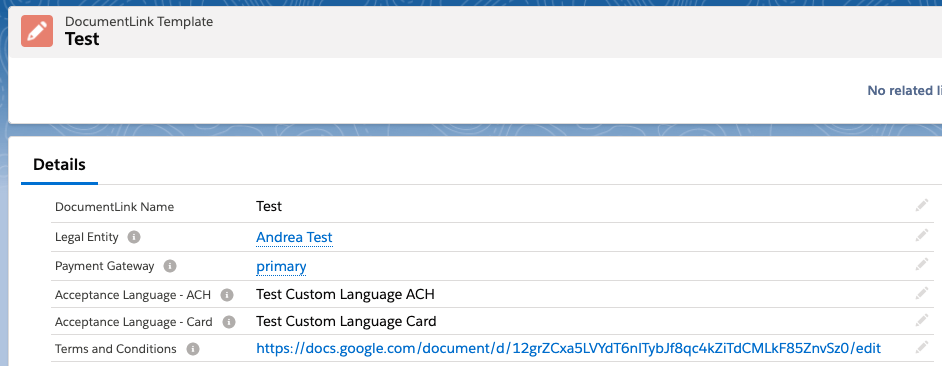Show Terms and Conditions info icon

click(x=193, y=349)
